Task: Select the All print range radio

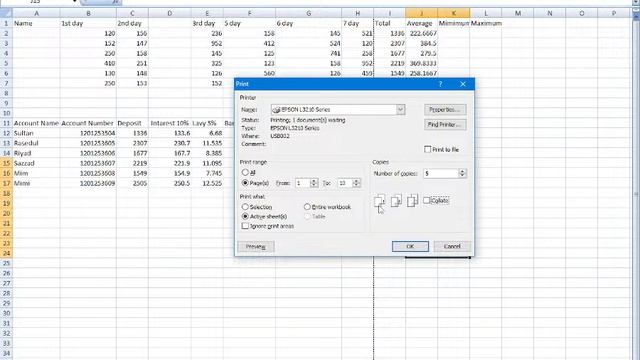Action: pos(245,173)
